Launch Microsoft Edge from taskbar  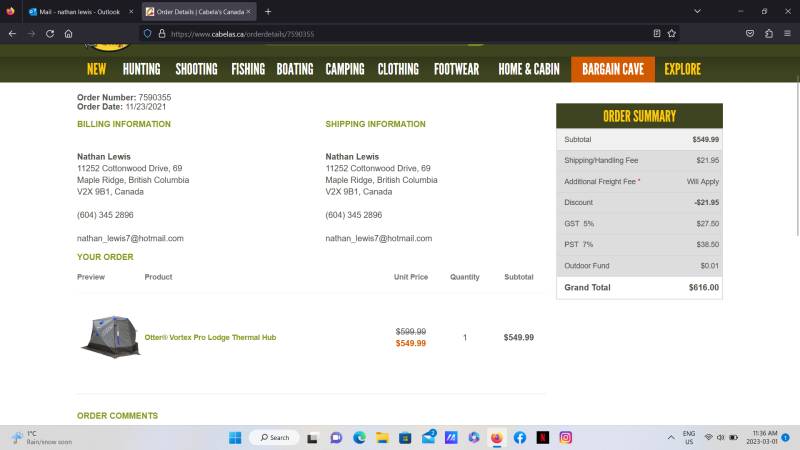click(359, 438)
